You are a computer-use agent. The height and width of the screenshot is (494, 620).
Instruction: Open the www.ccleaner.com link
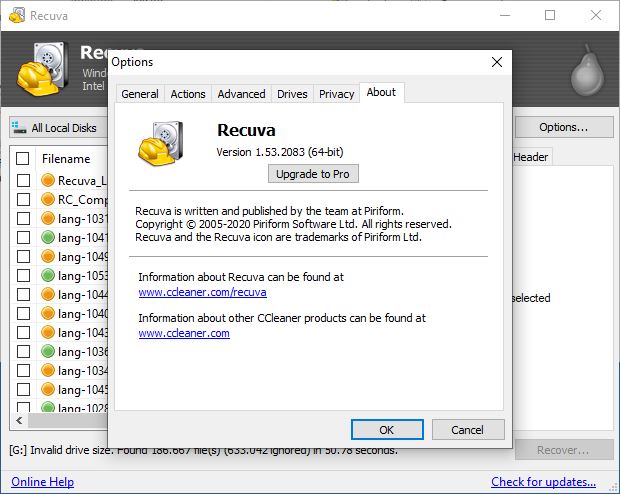tap(184, 333)
